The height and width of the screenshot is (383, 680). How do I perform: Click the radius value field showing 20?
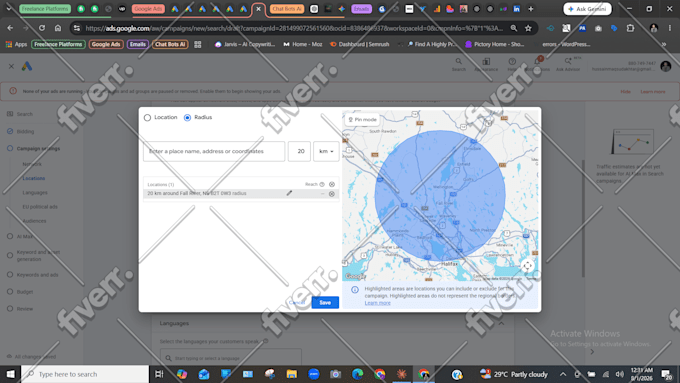299,151
